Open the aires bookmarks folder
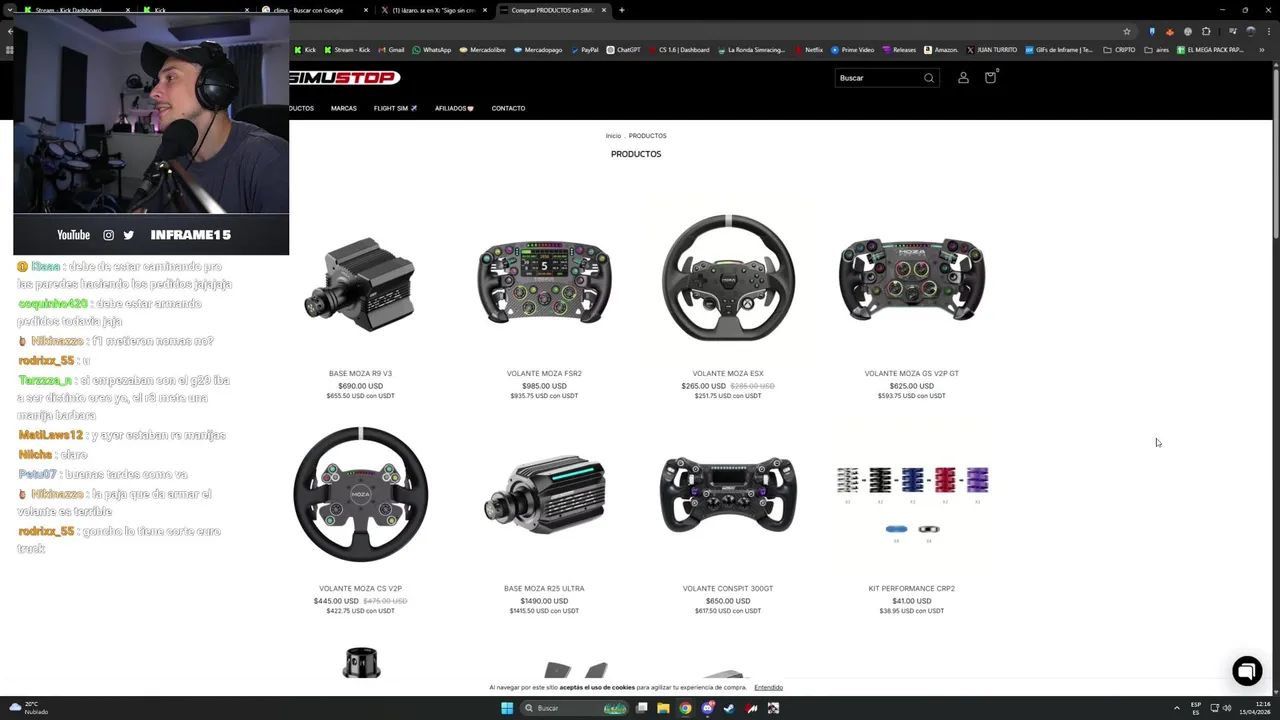 click(x=1156, y=50)
